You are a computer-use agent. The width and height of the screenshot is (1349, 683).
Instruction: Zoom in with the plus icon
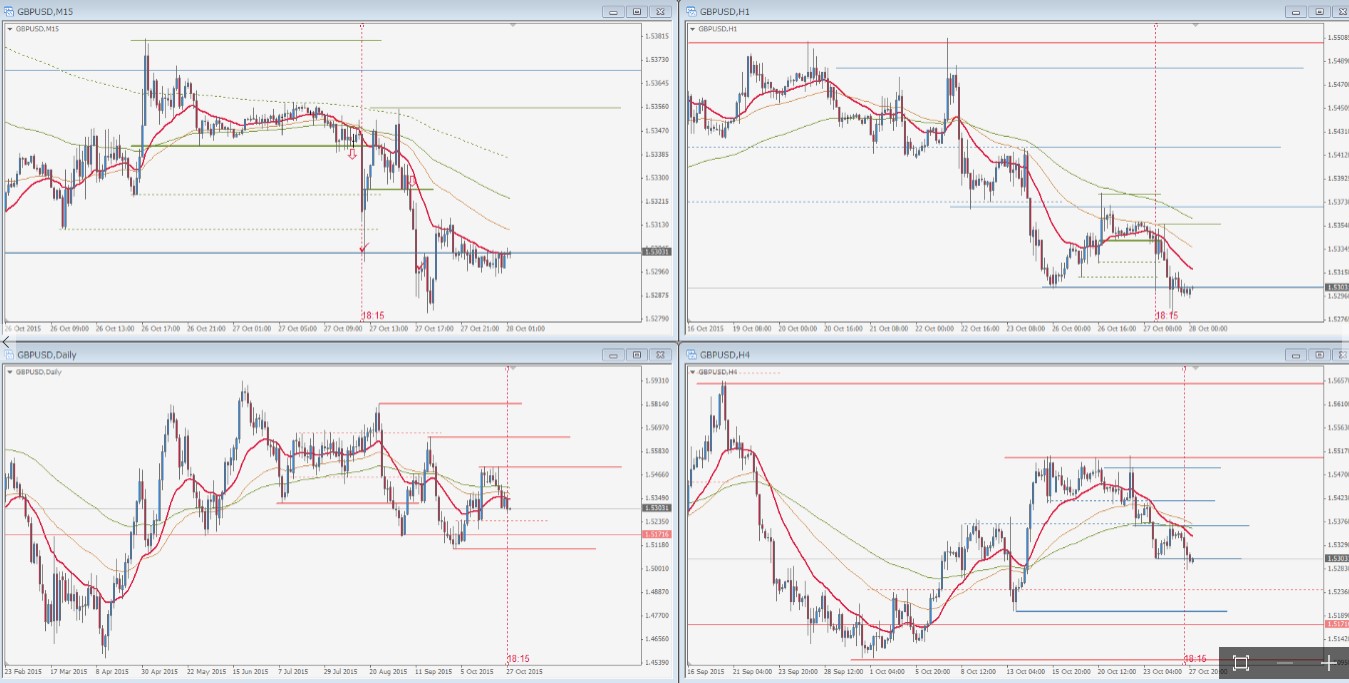pos(1329,663)
